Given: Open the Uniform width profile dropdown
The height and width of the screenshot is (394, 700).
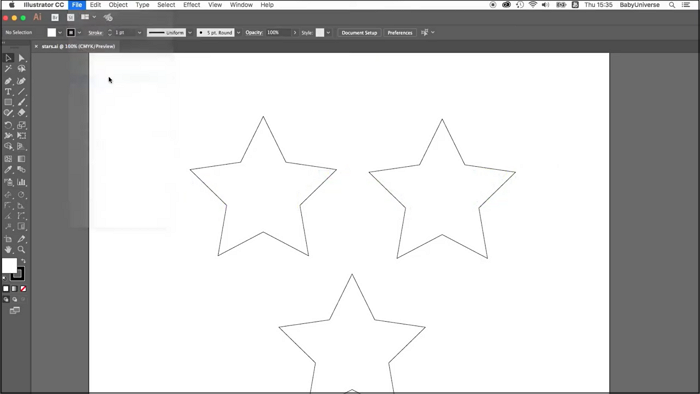Looking at the screenshot, I should [x=190, y=33].
